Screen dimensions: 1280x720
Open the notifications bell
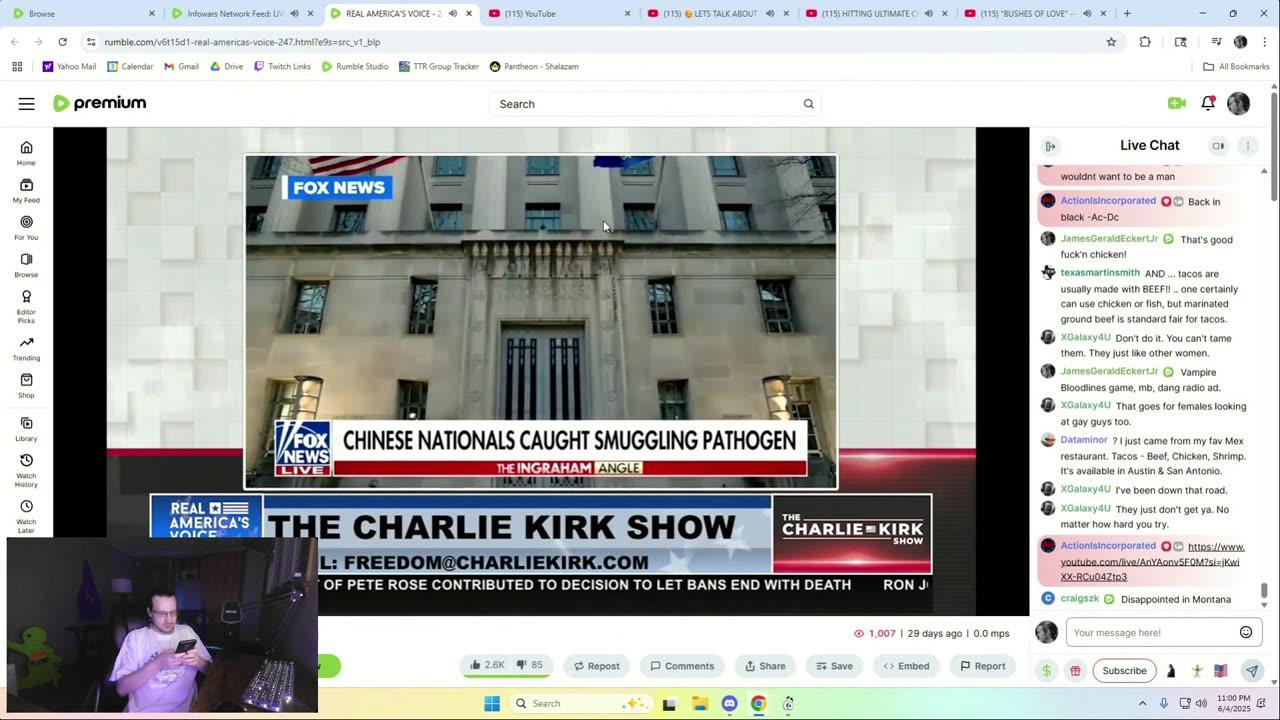click(x=1208, y=103)
